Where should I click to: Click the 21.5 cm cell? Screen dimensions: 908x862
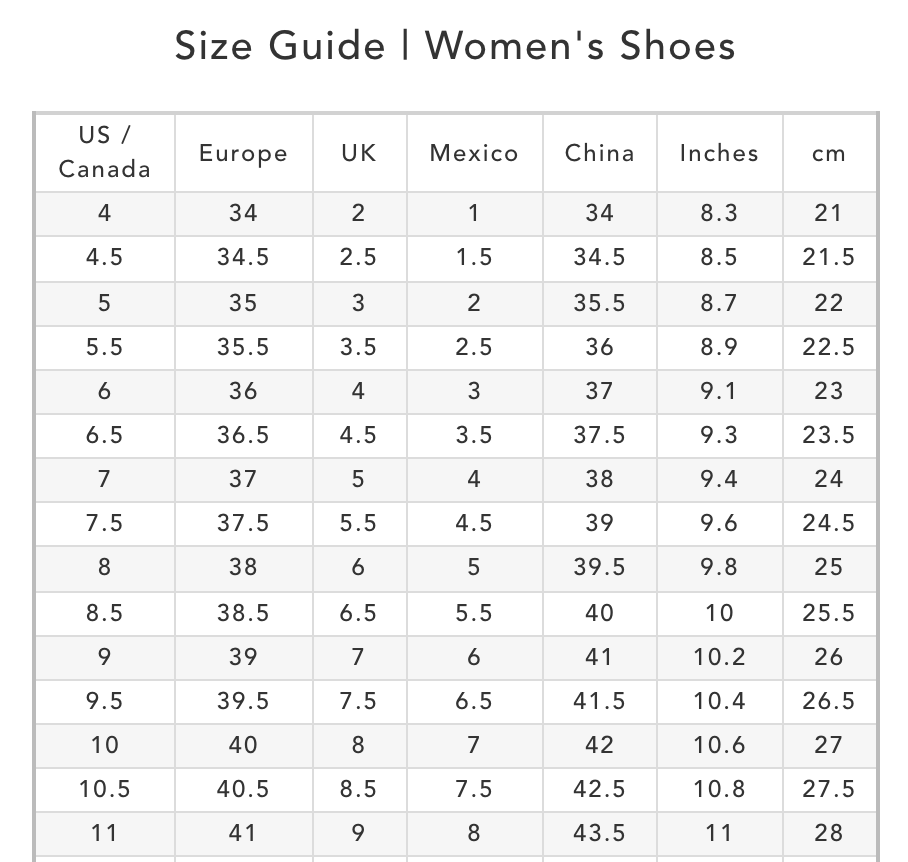[829, 257]
